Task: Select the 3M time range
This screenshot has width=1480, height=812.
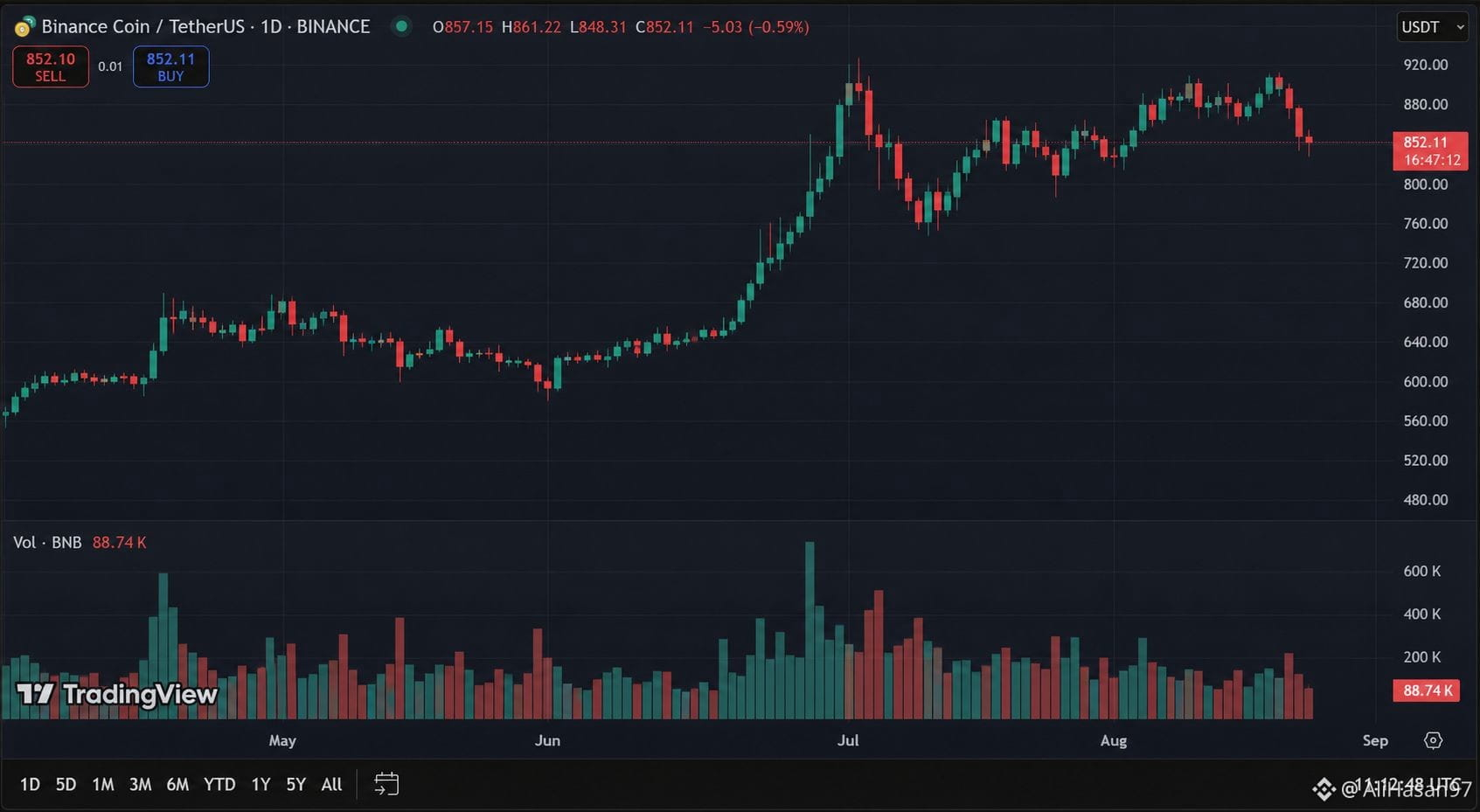Action: coord(140,784)
